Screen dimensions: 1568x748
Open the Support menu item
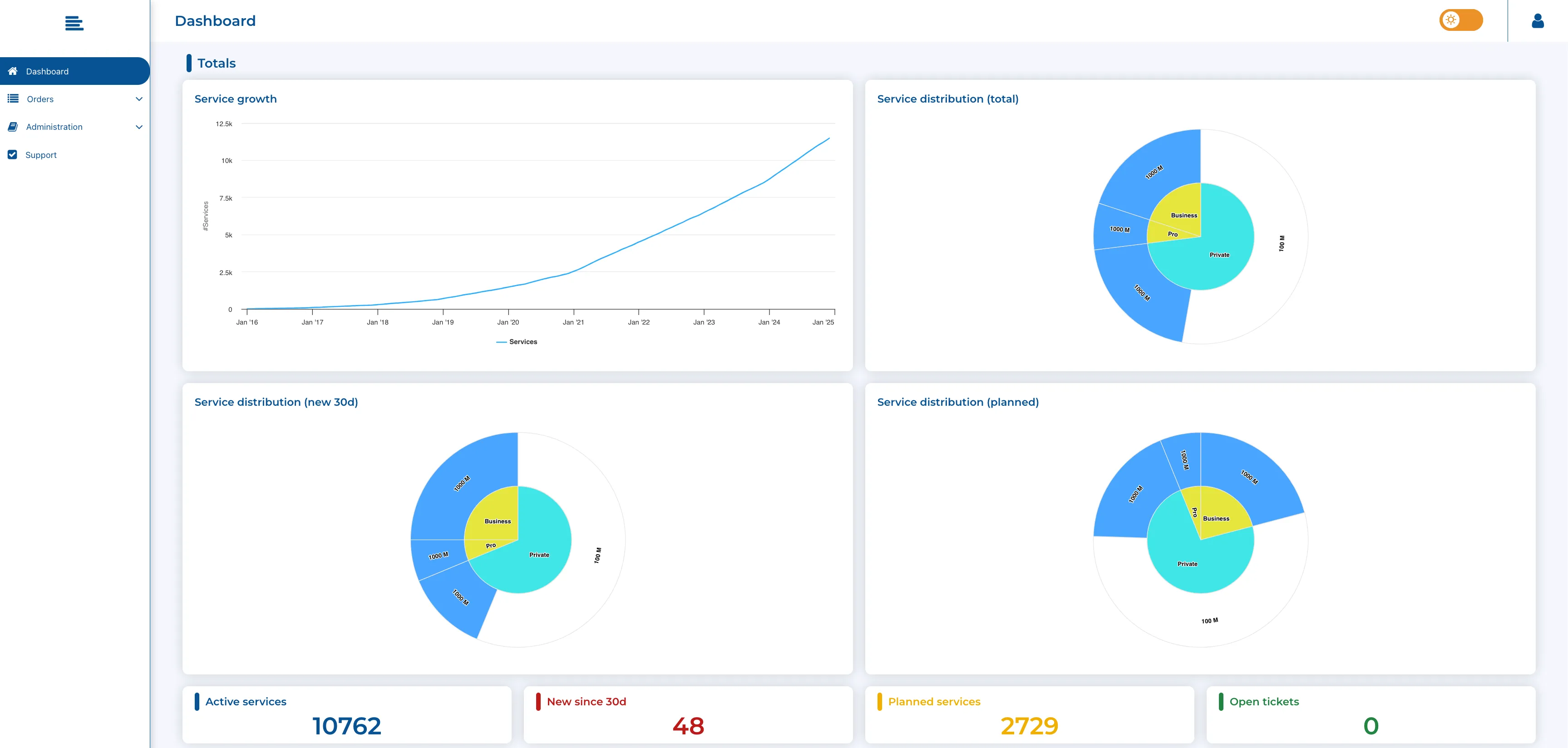41,155
